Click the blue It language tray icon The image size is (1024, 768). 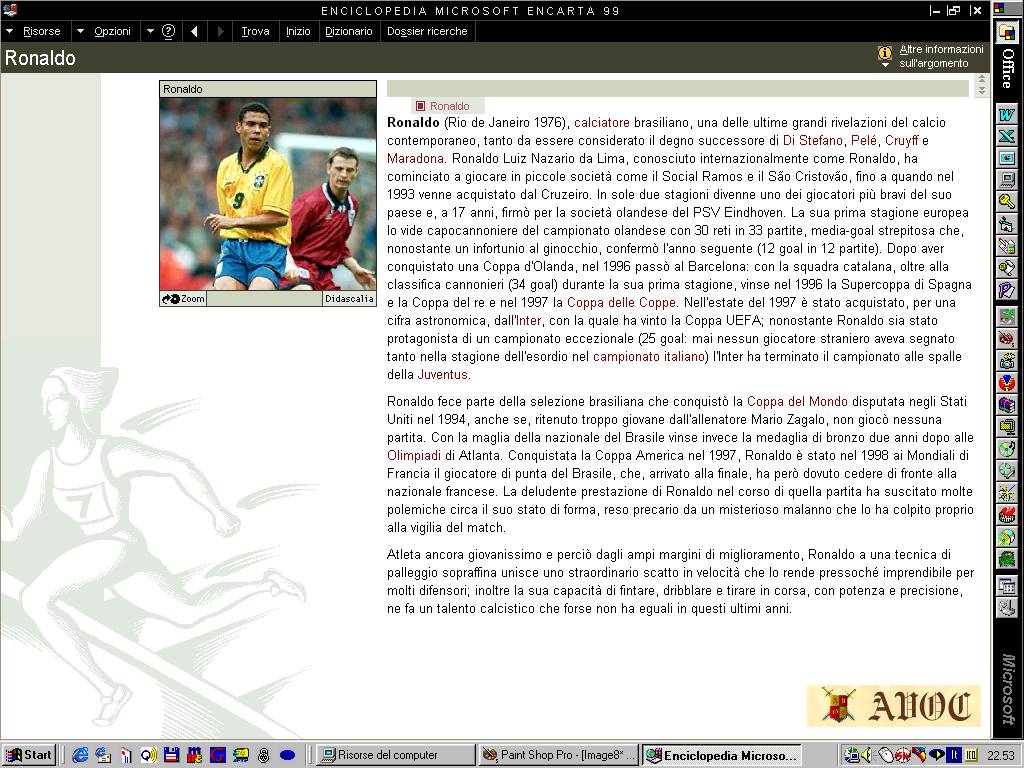coord(954,755)
